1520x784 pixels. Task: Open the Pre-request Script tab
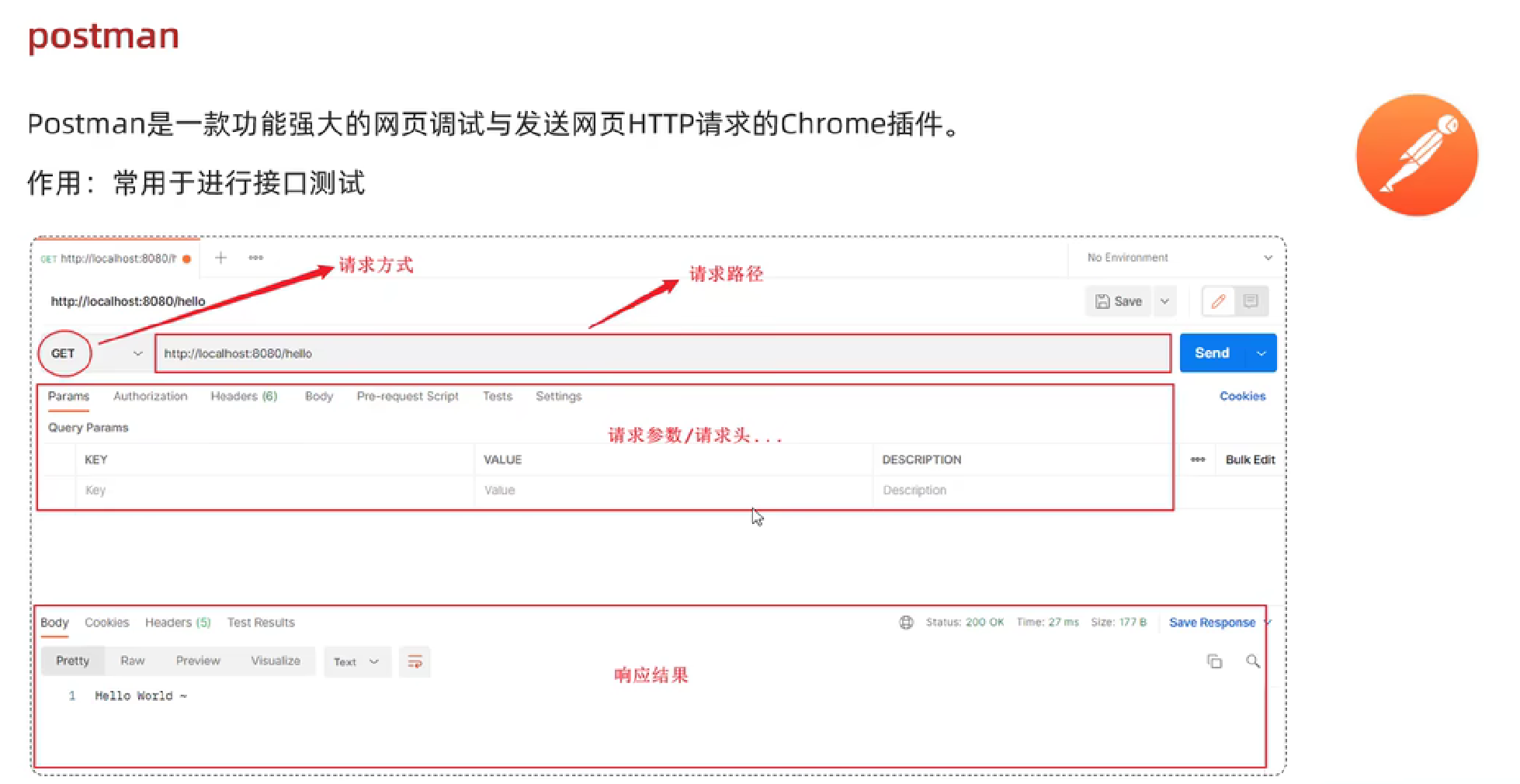point(408,396)
